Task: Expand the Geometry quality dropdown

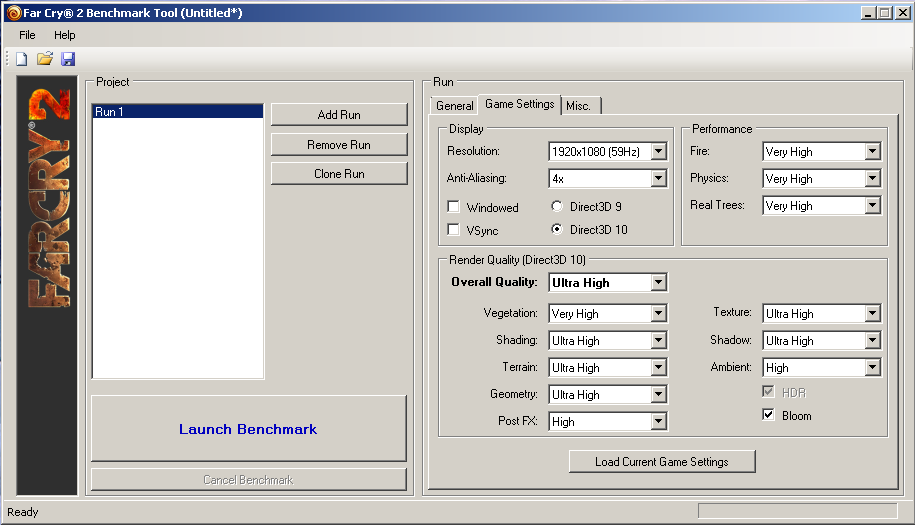Action: tap(607, 394)
